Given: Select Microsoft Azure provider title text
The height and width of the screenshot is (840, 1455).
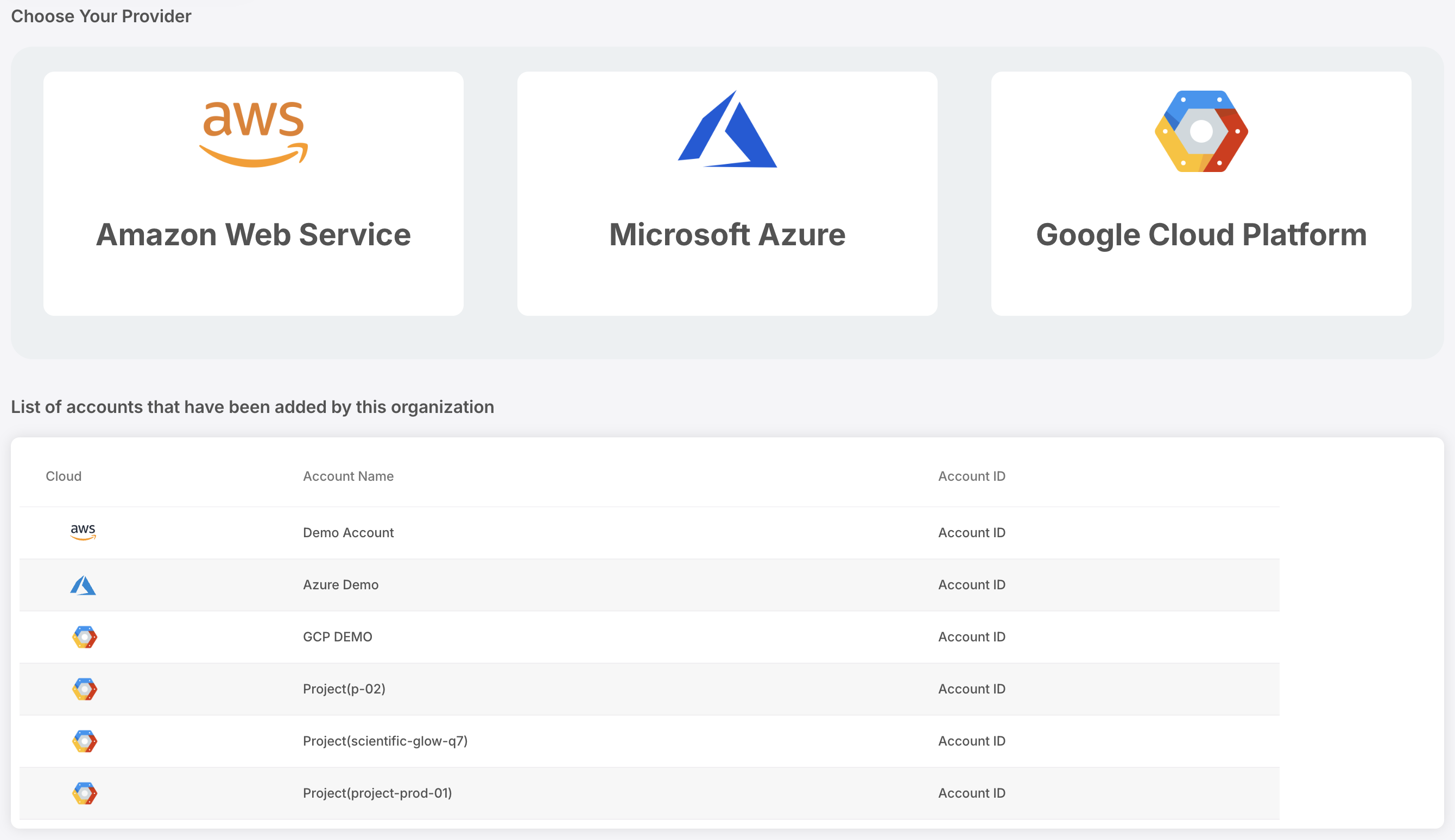Looking at the screenshot, I should (x=727, y=235).
